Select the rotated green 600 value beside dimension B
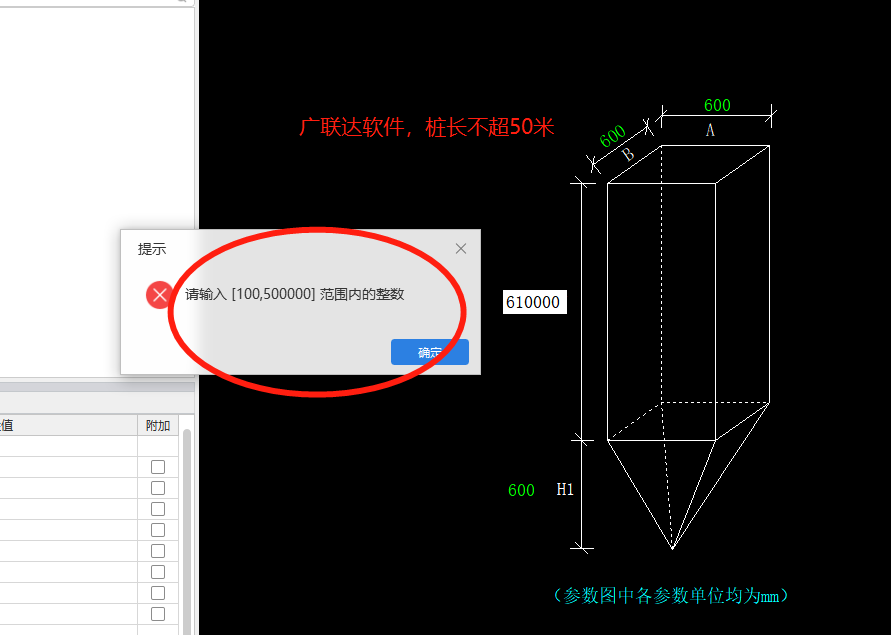The height and width of the screenshot is (635, 891). (613, 136)
